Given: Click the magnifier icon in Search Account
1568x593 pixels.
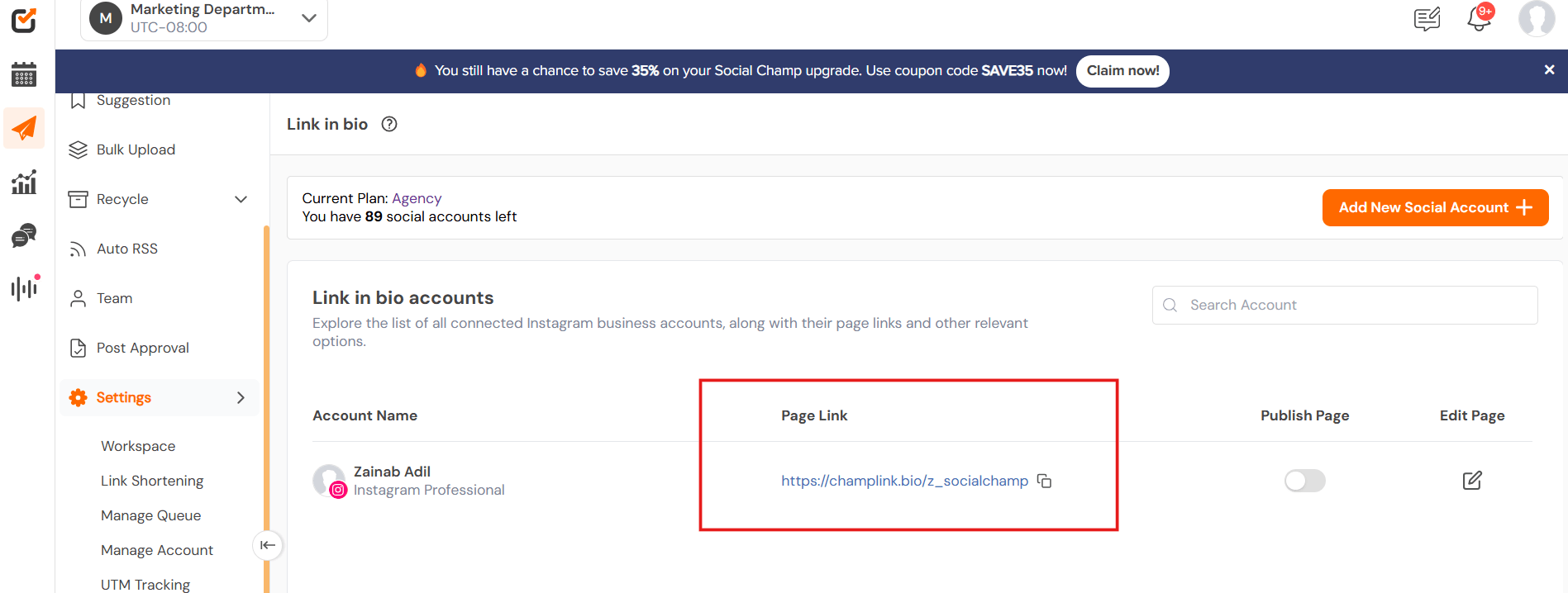Looking at the screenshot, I should [x=1170, y=305].
